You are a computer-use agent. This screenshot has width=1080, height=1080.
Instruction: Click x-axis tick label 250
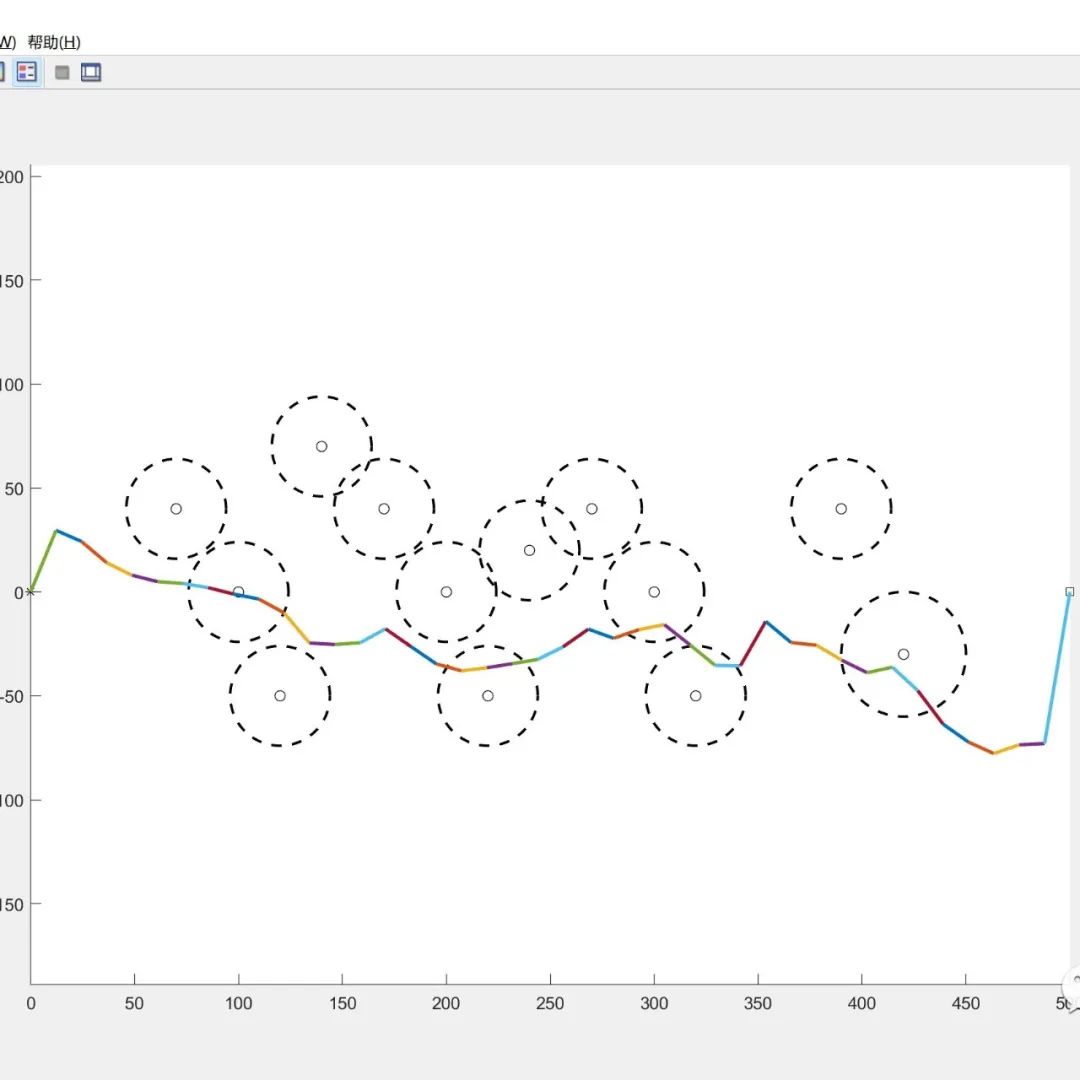[550, 1004]
